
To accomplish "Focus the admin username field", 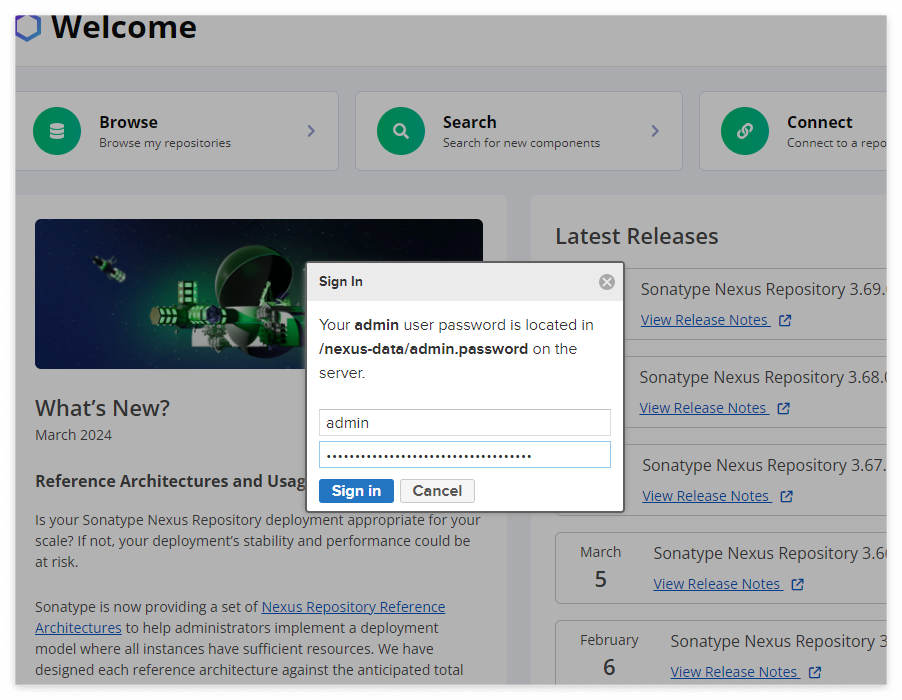I will coord(465,423).
